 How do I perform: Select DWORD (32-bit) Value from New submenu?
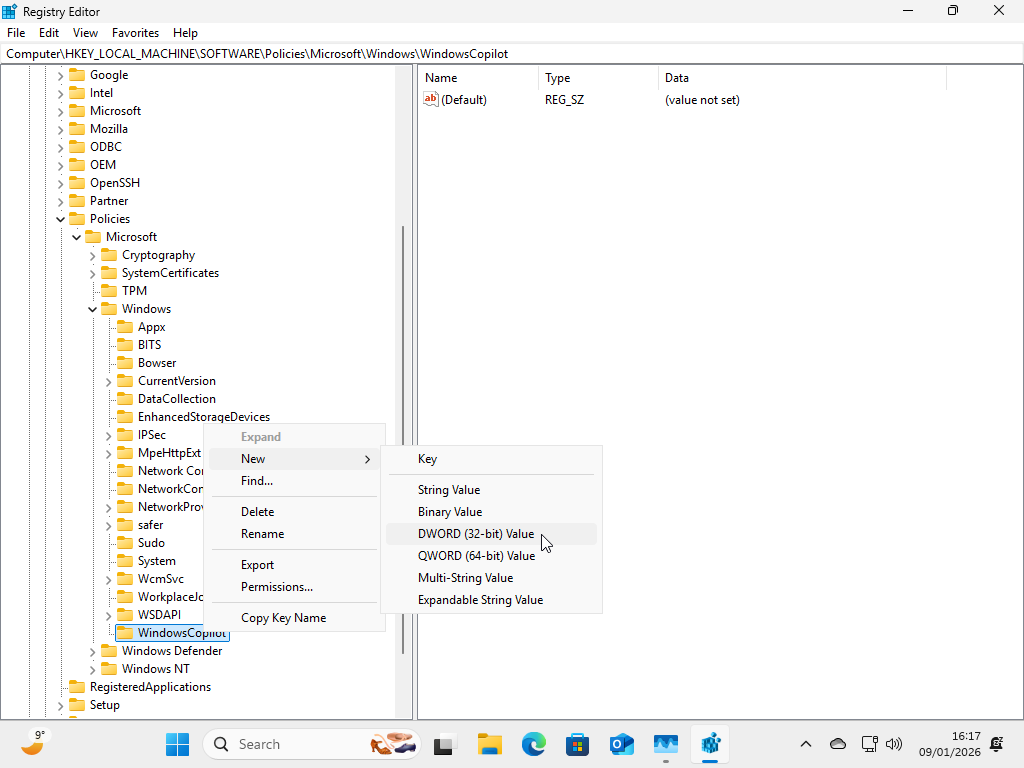476,533
